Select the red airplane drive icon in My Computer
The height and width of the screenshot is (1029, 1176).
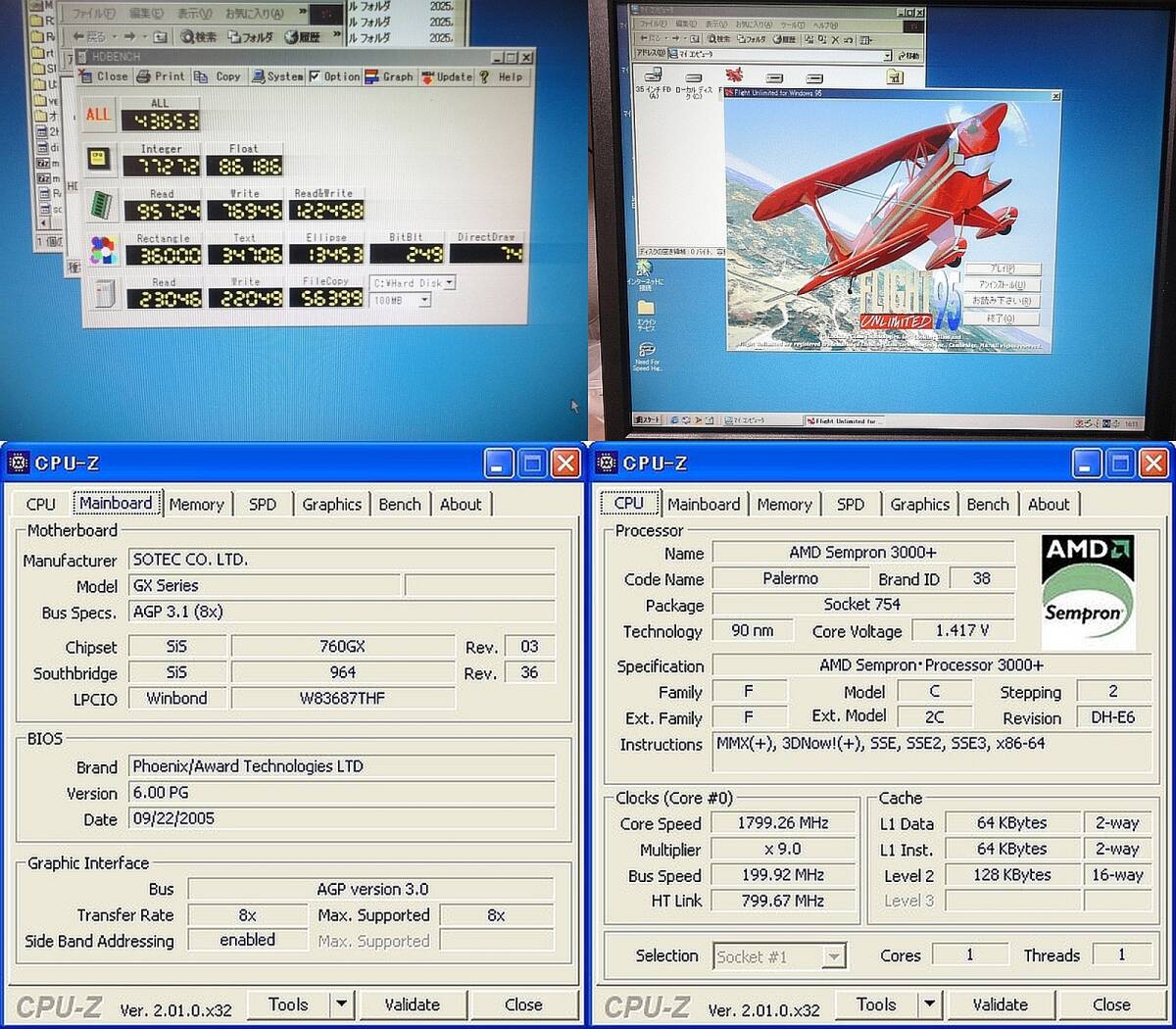[733, 74]
